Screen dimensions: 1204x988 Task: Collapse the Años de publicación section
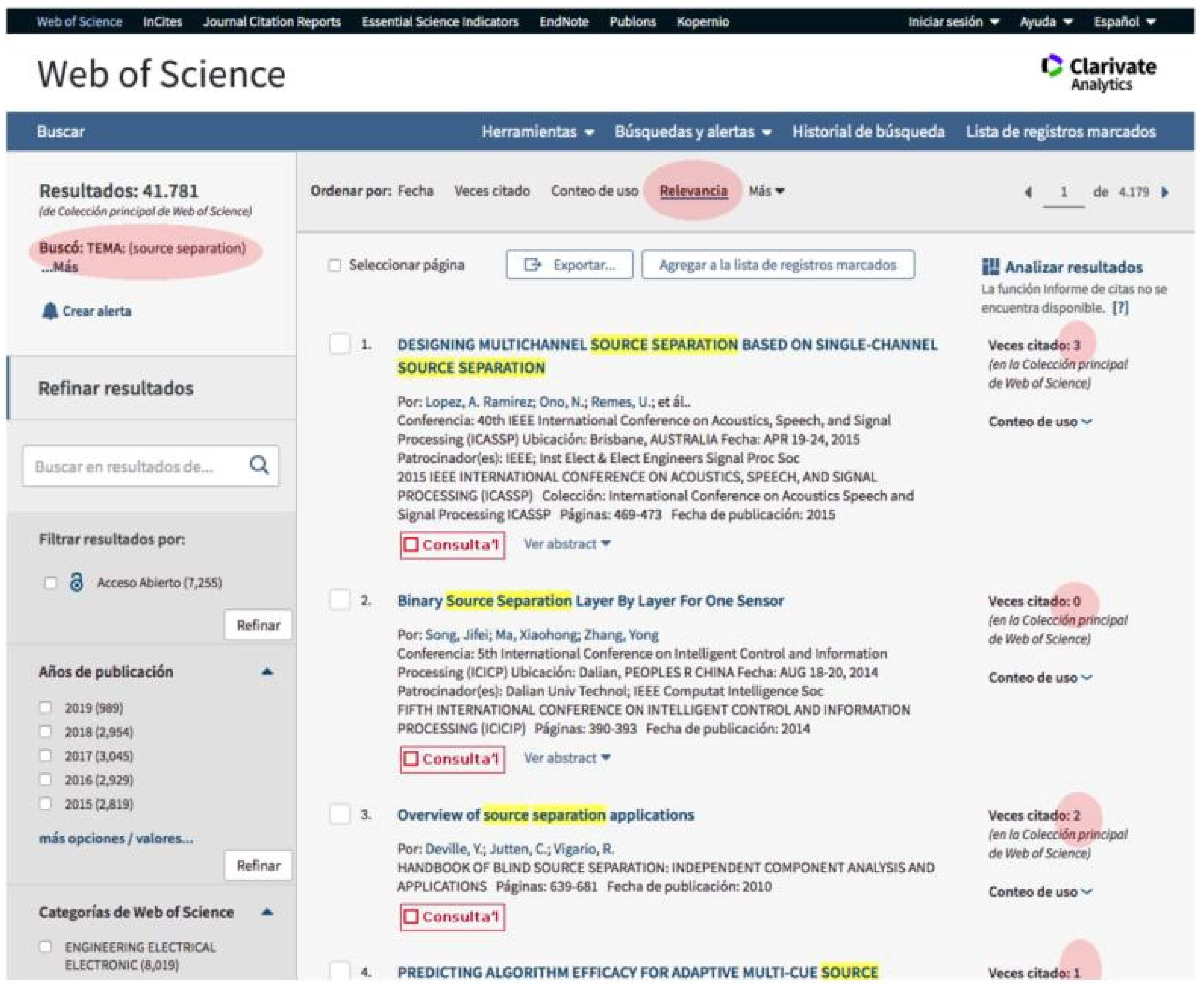point(267,672)
